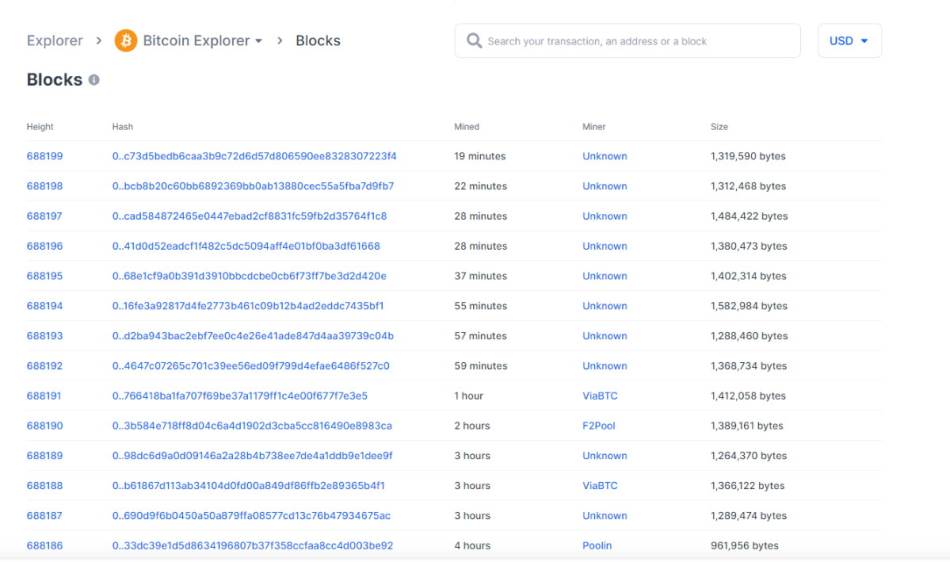Viewport: 950px width, 562px height.
Task: Click the Blocks breadcrumb item
Action: coord(318,41)
